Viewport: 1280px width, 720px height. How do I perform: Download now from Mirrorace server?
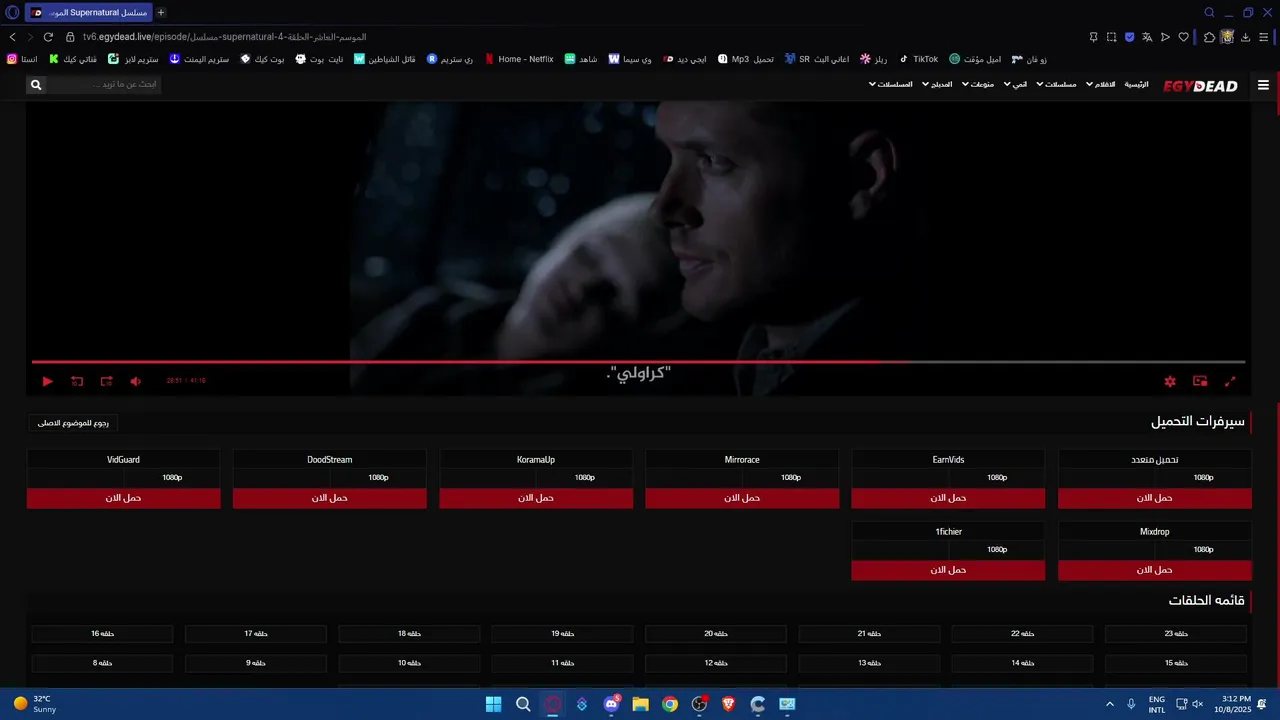[742, 498]
